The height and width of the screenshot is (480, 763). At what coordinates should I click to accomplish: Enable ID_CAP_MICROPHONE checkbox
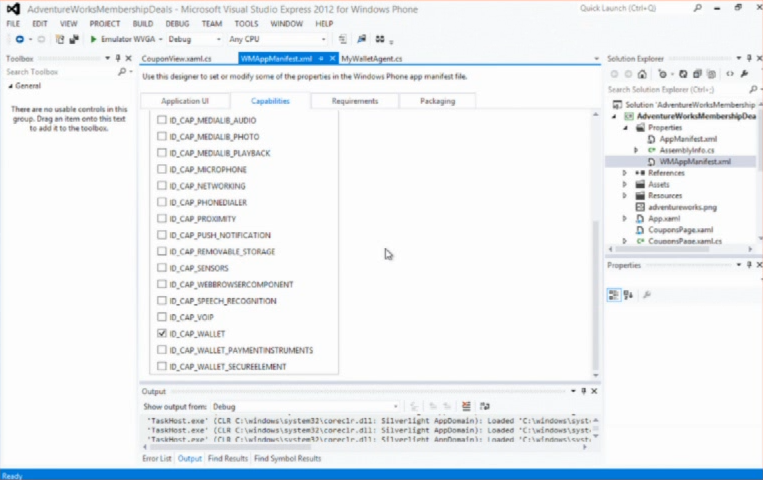[162, 169]
